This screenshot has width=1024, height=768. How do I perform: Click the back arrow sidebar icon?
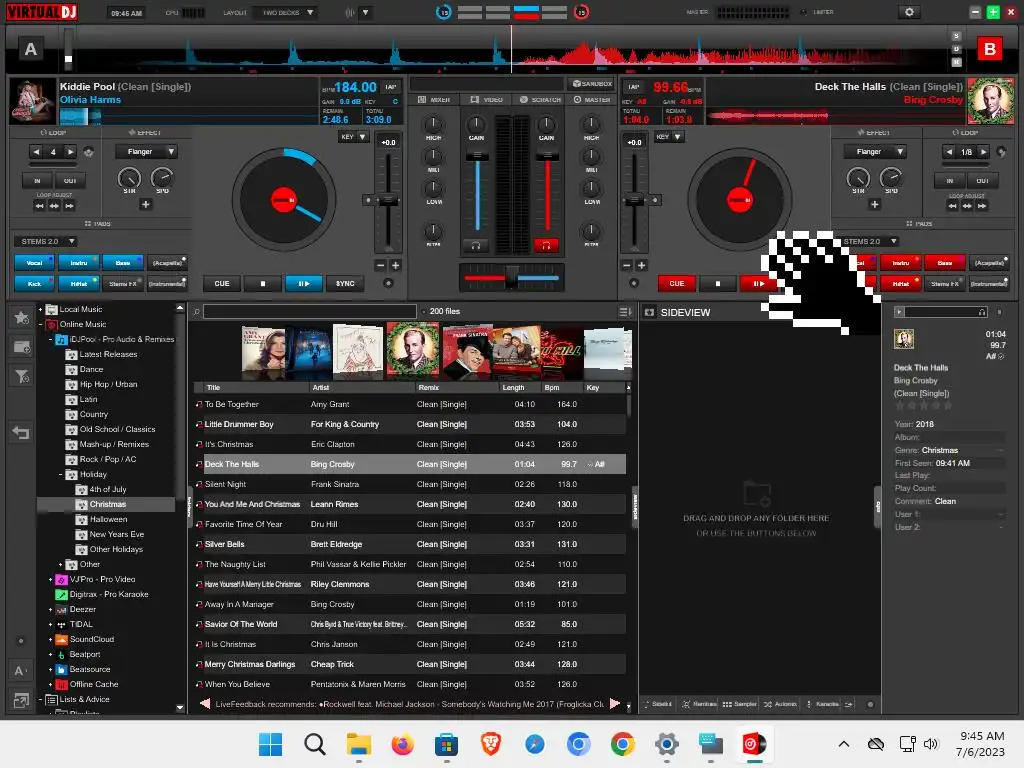(x=21, y=432)
